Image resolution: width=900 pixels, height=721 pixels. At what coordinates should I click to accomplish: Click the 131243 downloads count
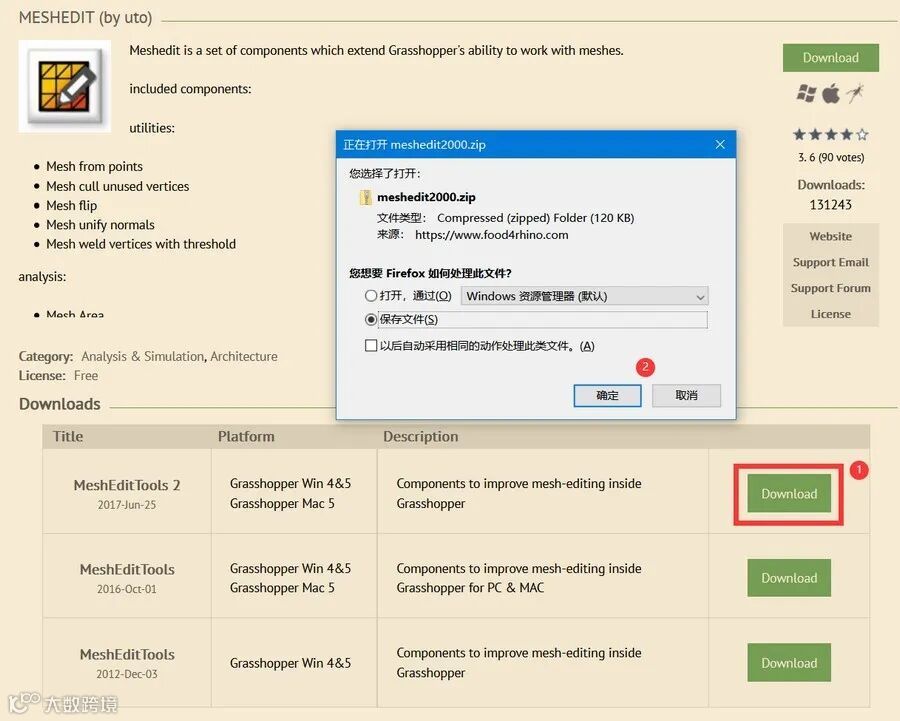[x=831, y=205]
